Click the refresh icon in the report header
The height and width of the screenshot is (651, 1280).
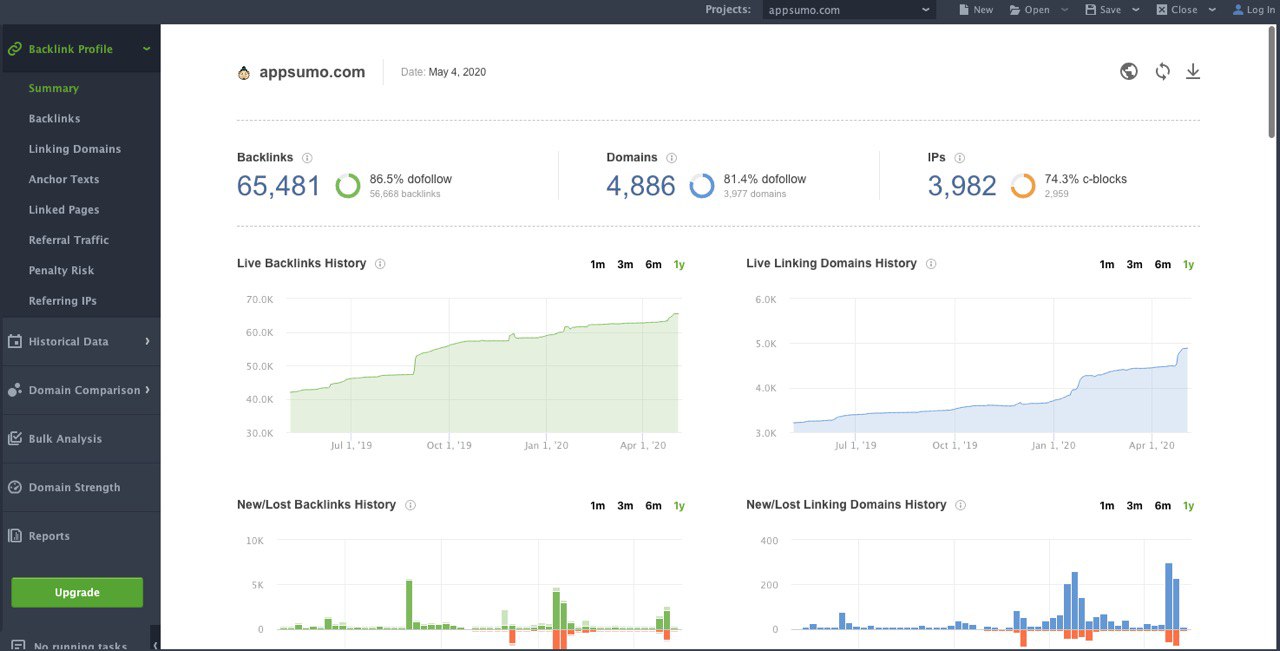click(1162, 72)
